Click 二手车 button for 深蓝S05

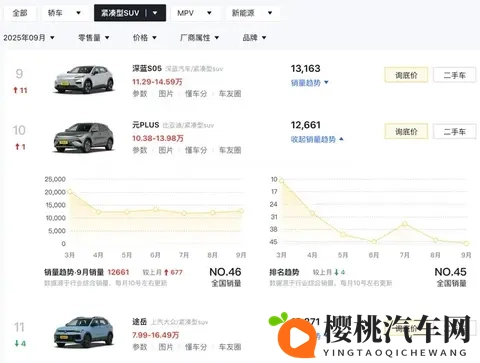tap(455, 75)
